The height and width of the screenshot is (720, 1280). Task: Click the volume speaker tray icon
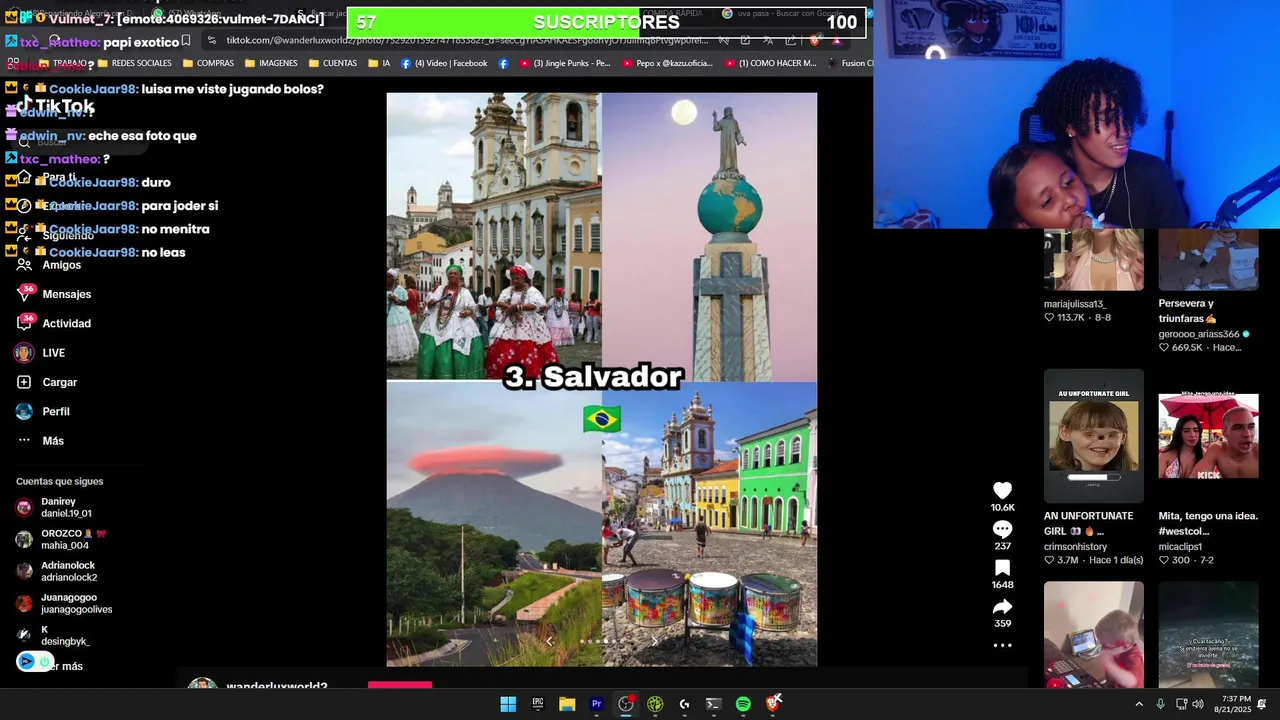pyautogui.click(x=1199, y=704)
